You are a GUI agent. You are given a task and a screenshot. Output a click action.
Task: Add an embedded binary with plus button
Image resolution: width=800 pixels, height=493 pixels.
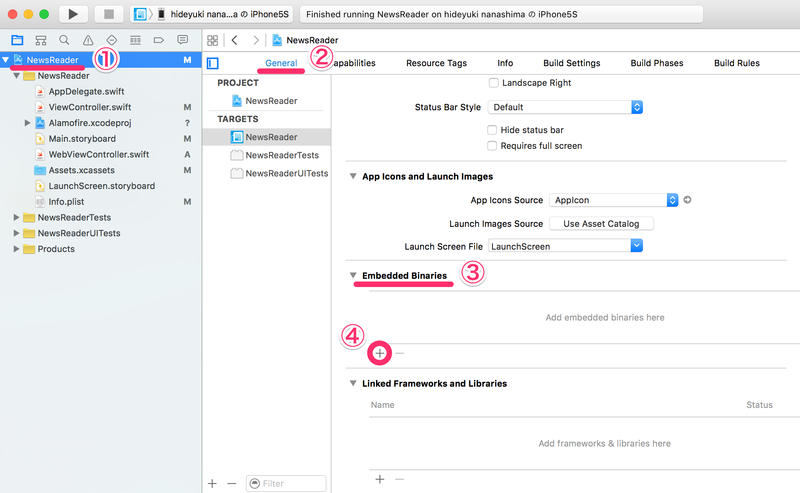[x=380, y=353]
